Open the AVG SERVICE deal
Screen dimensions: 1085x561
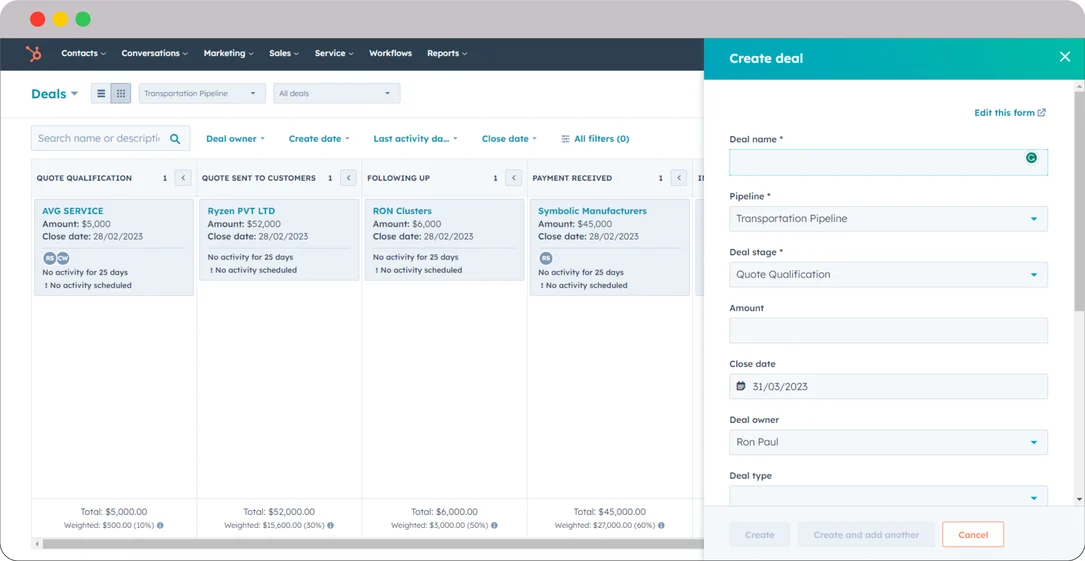(73, 211)
